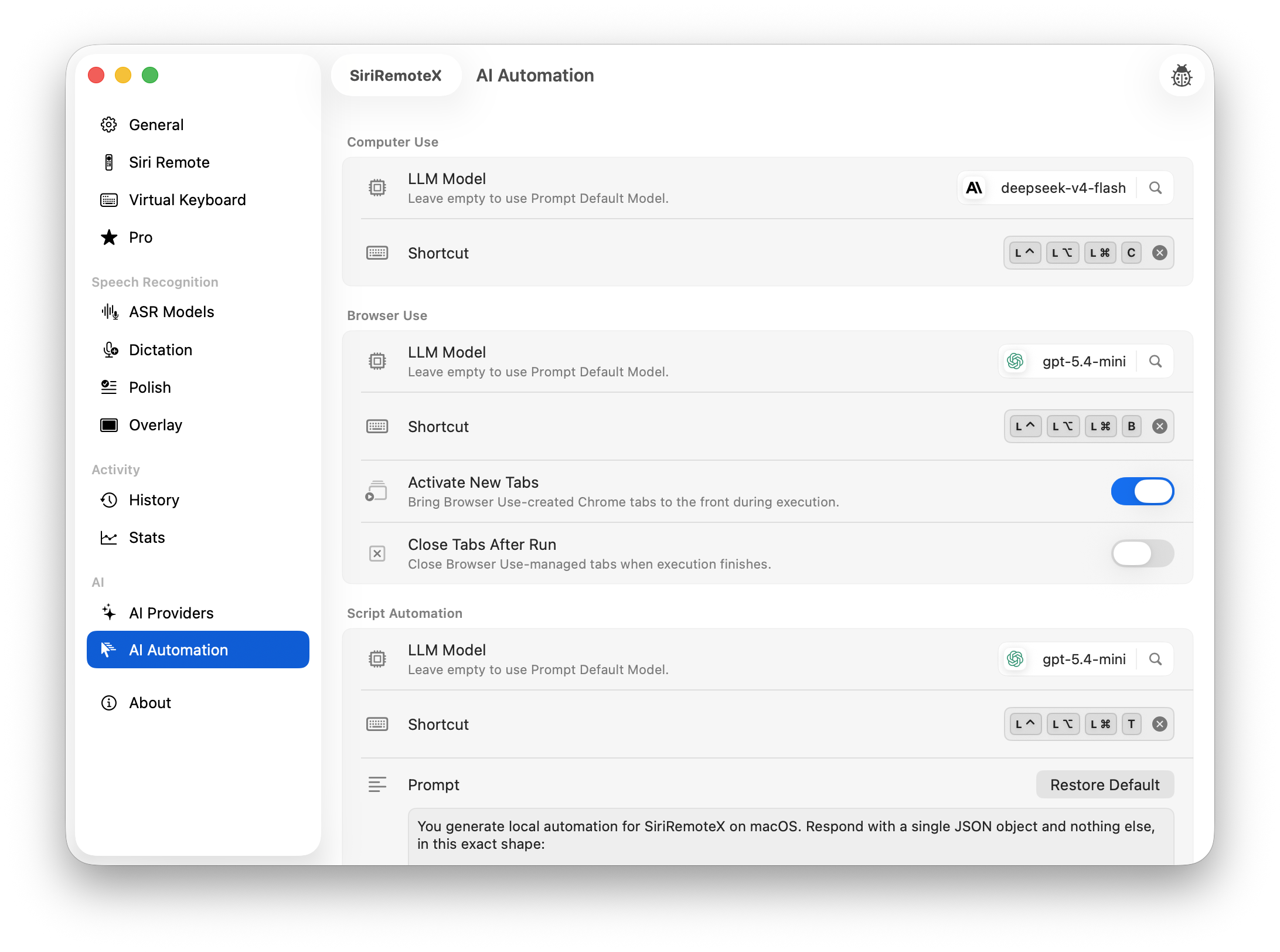Click the Computer Use LLM Model chip icon

click(x=377, y=188)
